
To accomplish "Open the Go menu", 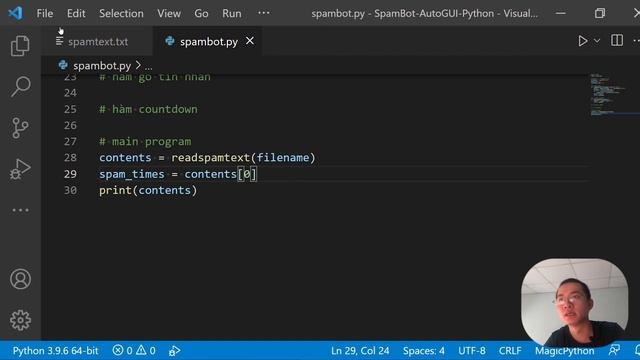I will (201, 13).
